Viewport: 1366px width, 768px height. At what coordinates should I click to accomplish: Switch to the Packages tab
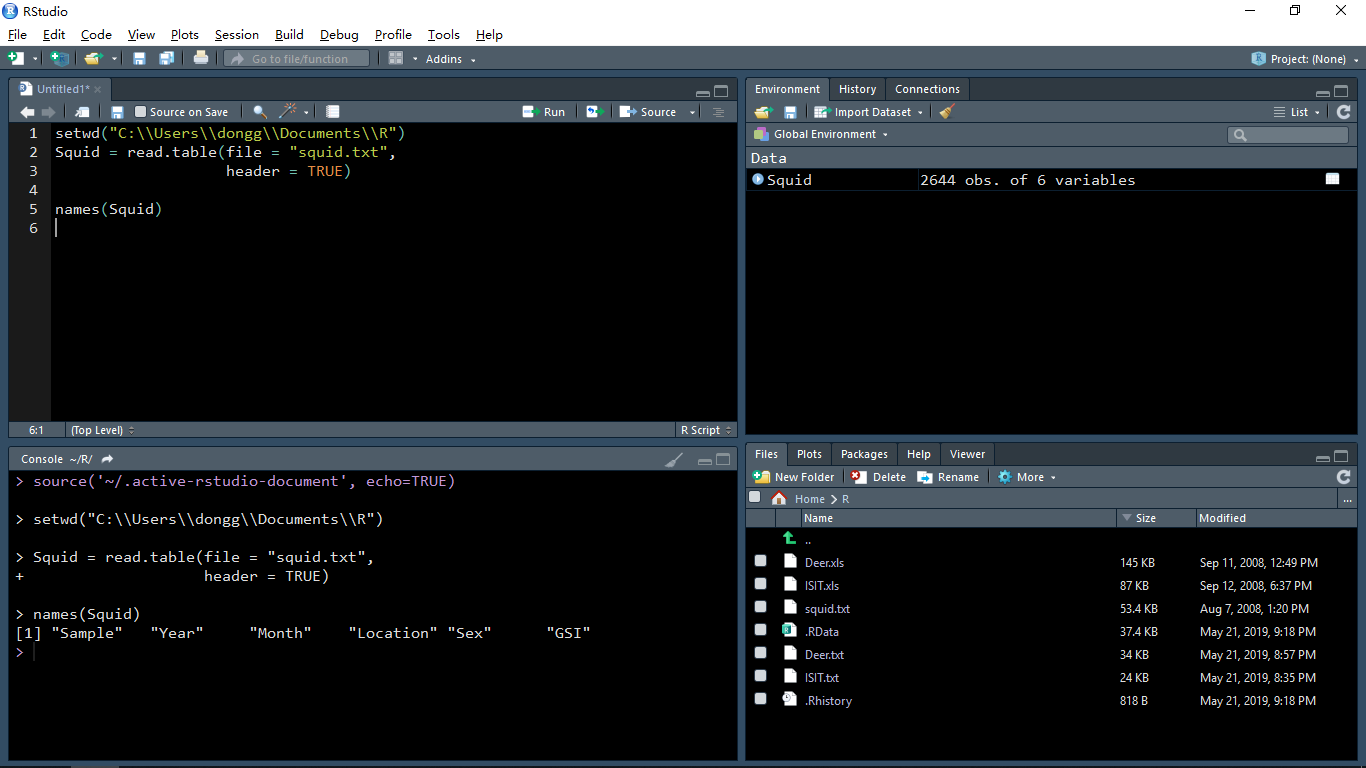click(864, 454)
